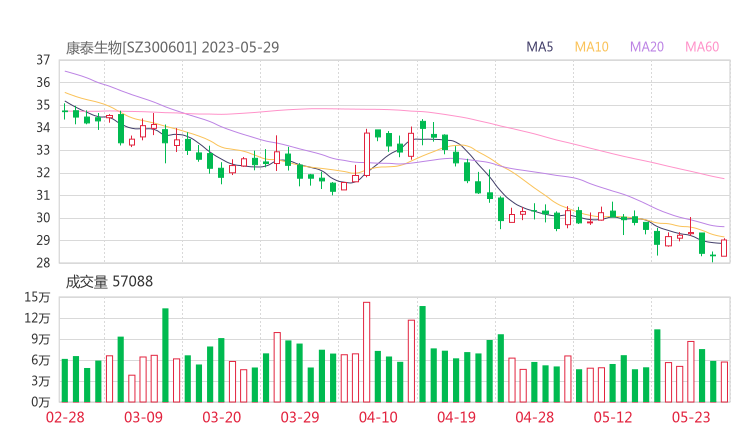The width and height of the screenshot is (740, 440).
Task: Select the last red candlestick at chart's right edge
Action: (724, 248)
